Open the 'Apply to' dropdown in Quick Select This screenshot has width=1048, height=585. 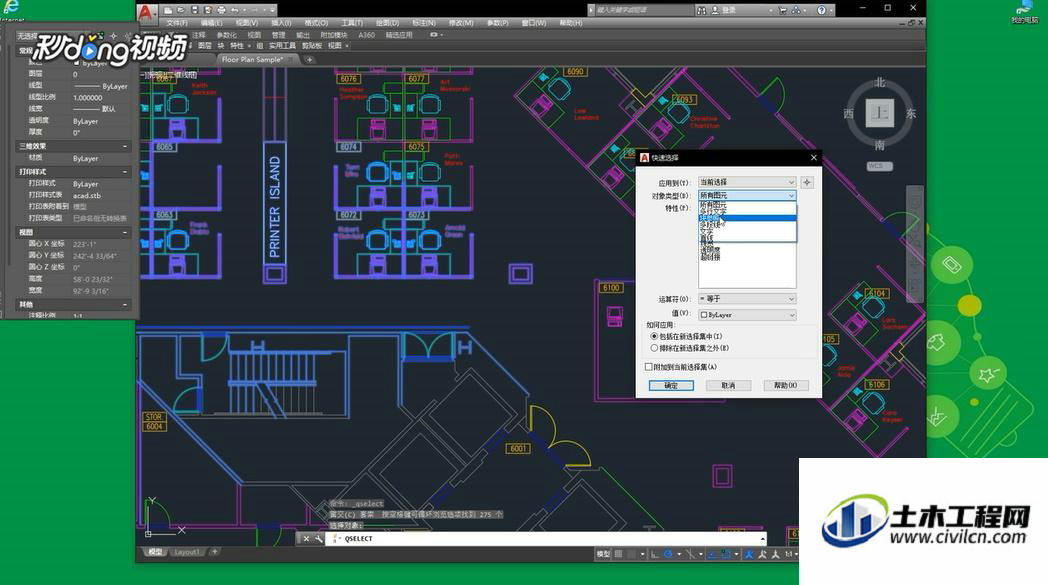(747, 182)
